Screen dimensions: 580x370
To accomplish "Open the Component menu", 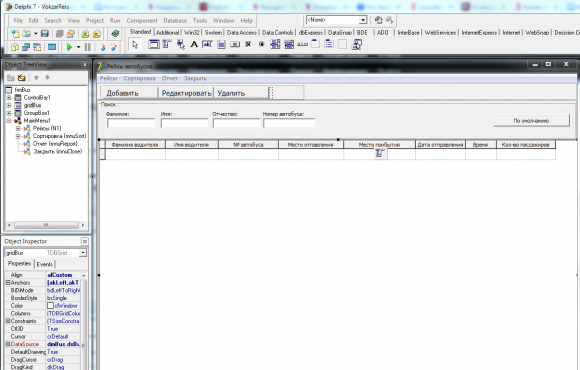I will (x=142, y=21).
